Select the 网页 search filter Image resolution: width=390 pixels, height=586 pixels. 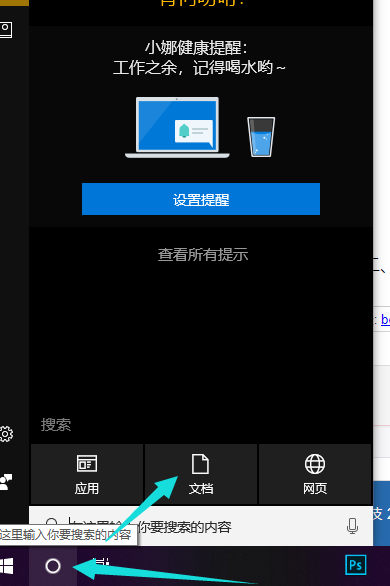[315, 474]
